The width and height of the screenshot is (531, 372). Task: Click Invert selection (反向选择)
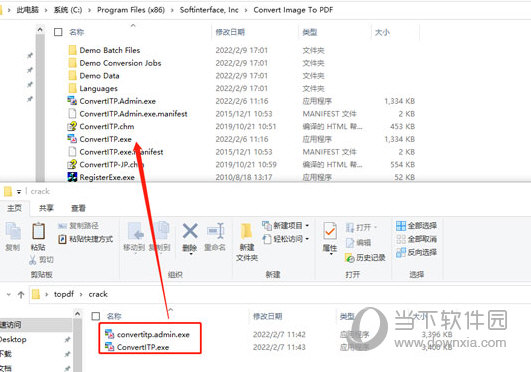[x=416, y=252]
